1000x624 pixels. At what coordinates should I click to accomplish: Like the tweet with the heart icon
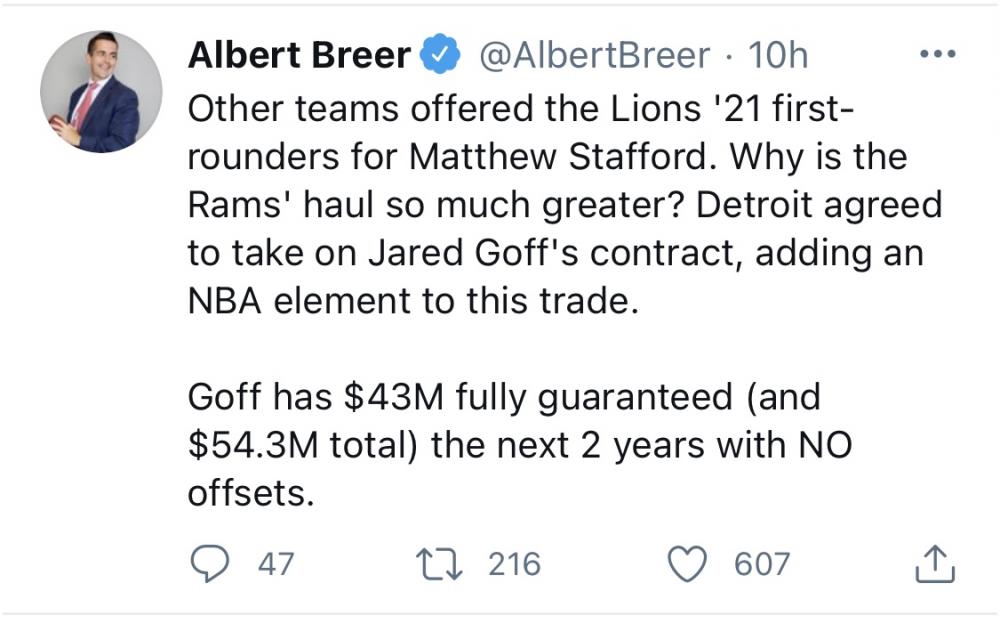coord(687,563)
